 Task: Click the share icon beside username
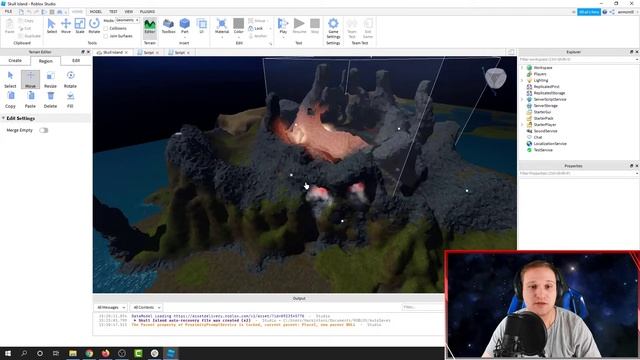(x=612, y=12)
